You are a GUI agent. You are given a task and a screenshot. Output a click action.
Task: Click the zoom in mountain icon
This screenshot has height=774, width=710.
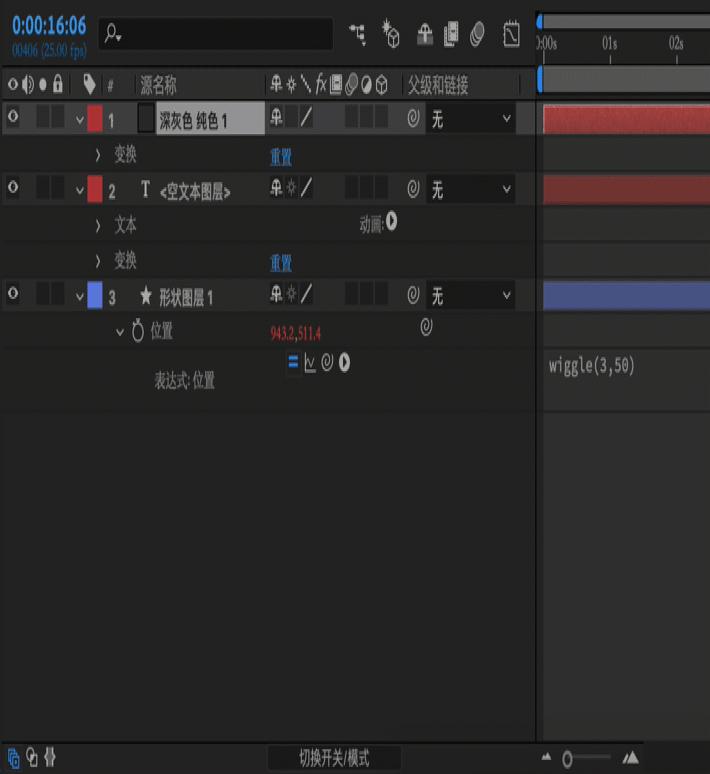[x=630, y=757]
